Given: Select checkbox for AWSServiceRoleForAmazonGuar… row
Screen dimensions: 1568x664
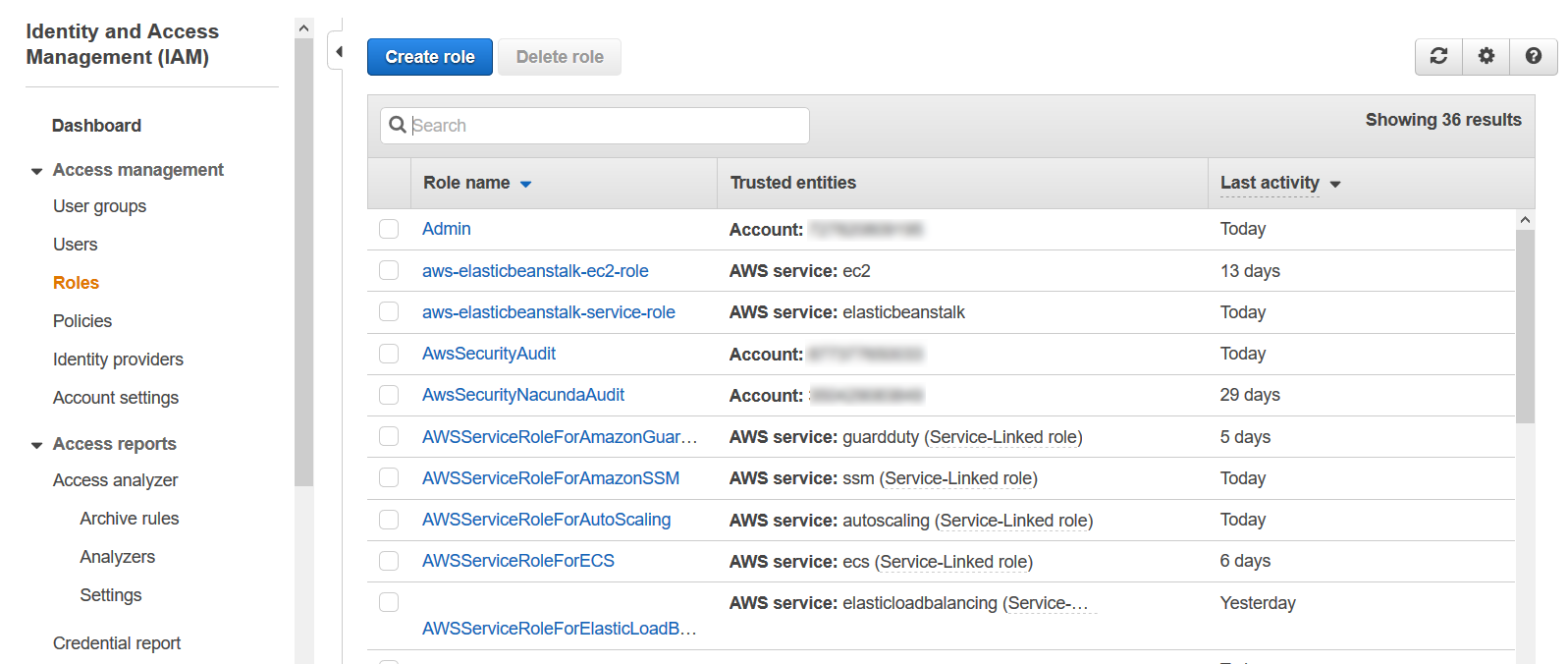Looking at the screenshot, I should click(389, 436).
